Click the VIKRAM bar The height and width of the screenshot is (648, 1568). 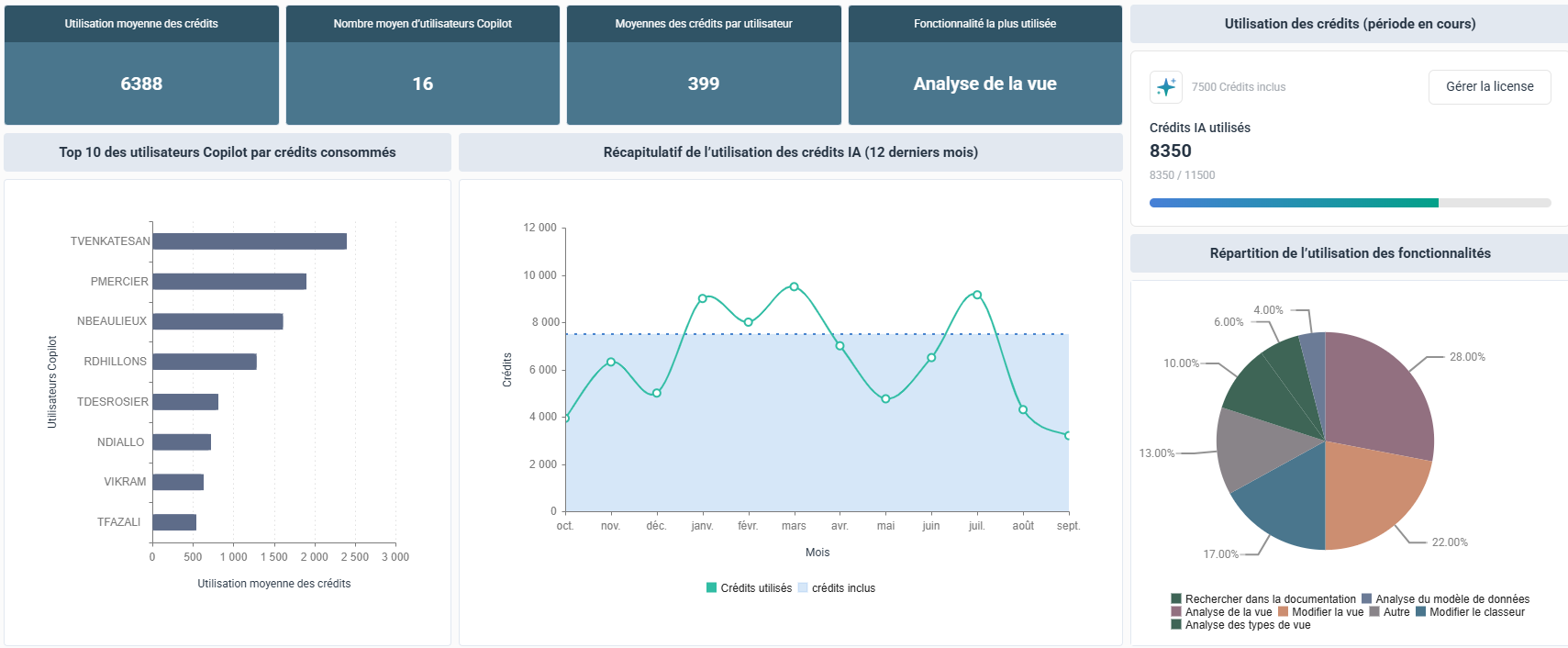pos(178,482)
